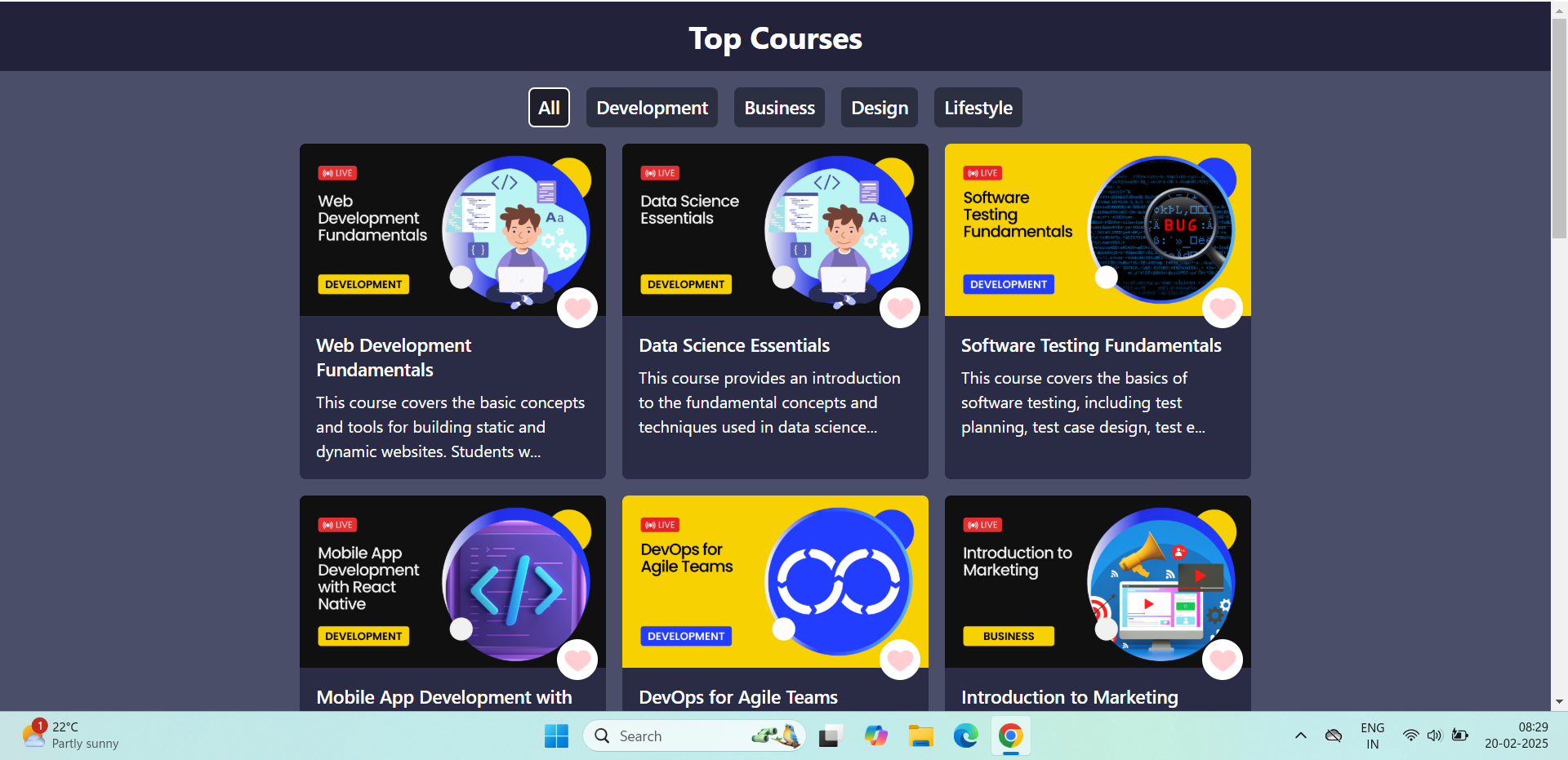Like the DevOps for Agile Teams heart

pos(900,660)
